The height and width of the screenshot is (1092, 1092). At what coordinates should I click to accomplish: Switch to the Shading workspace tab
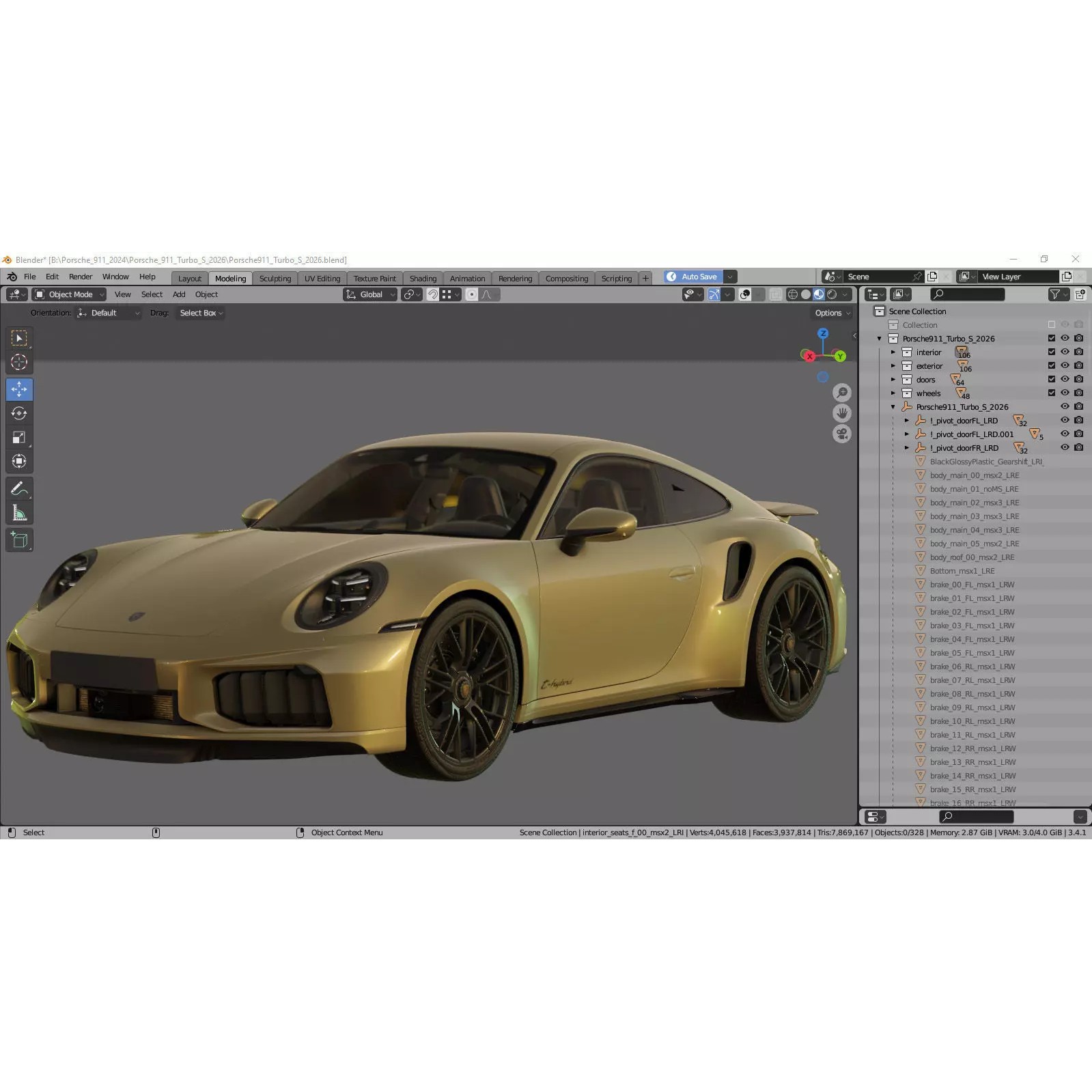pos(423,279)
